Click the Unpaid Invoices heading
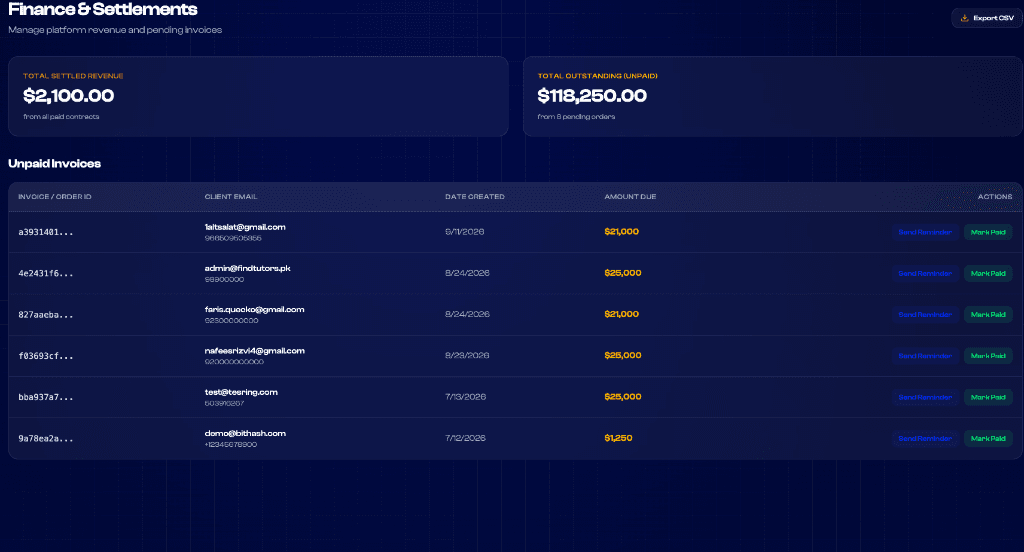Viewport: 1024px width, 552px height. click(54, 163)
